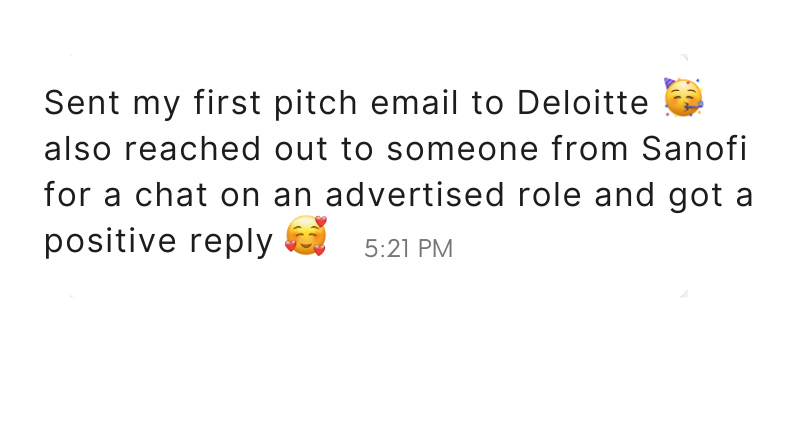Click the word "reached" in second line

point(192,149)
